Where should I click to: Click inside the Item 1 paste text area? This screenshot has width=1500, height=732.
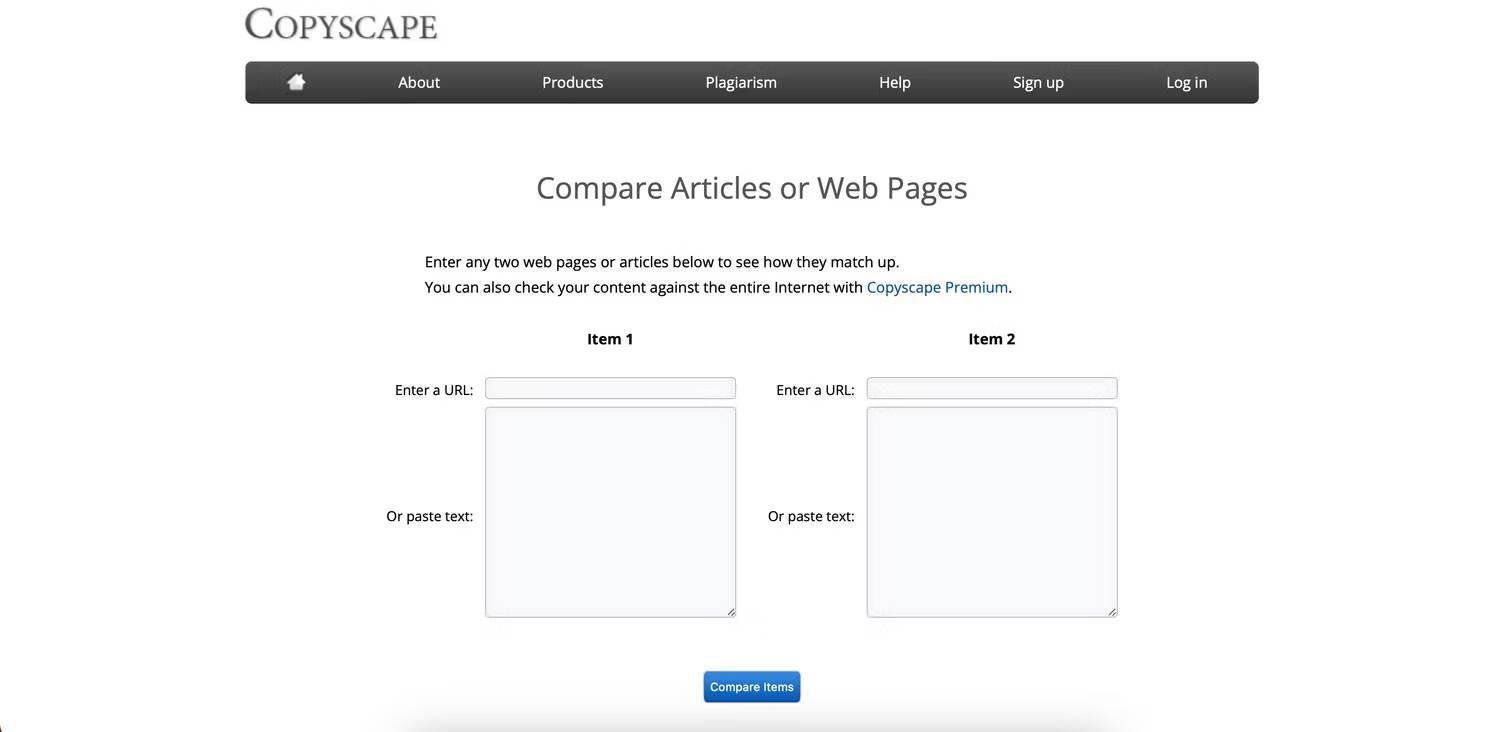(610, 512)
